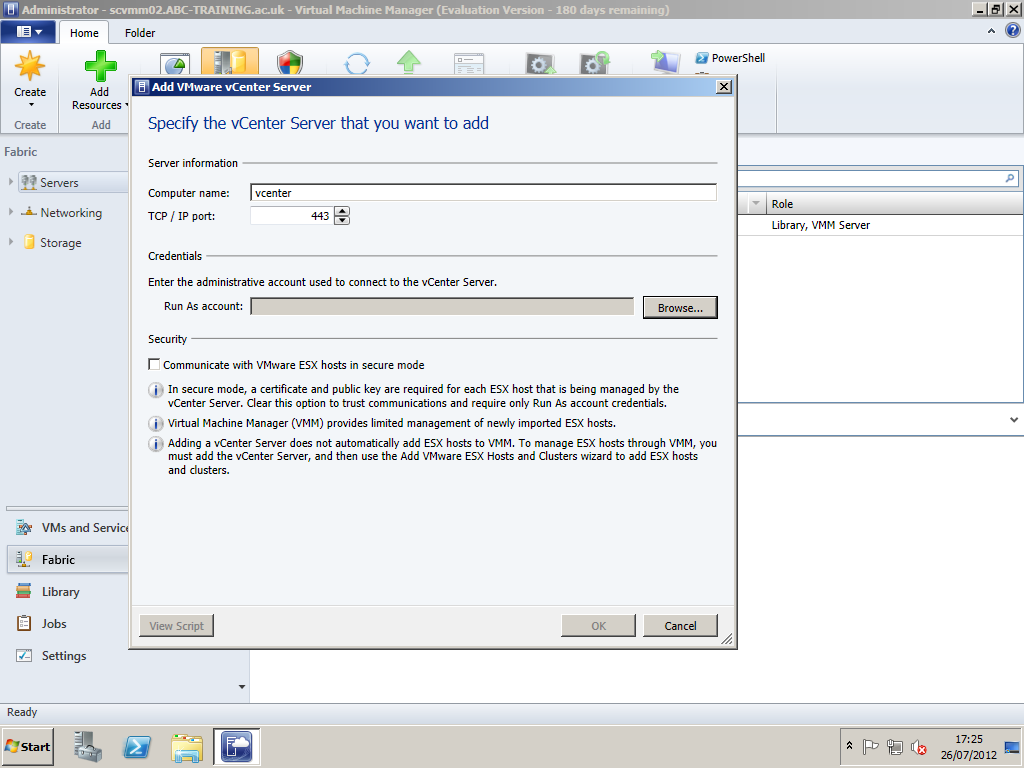The height and width of the screenshot is (768, 1024).
Task: Open Windows Explorer from the taskbar
Action: 187,747
